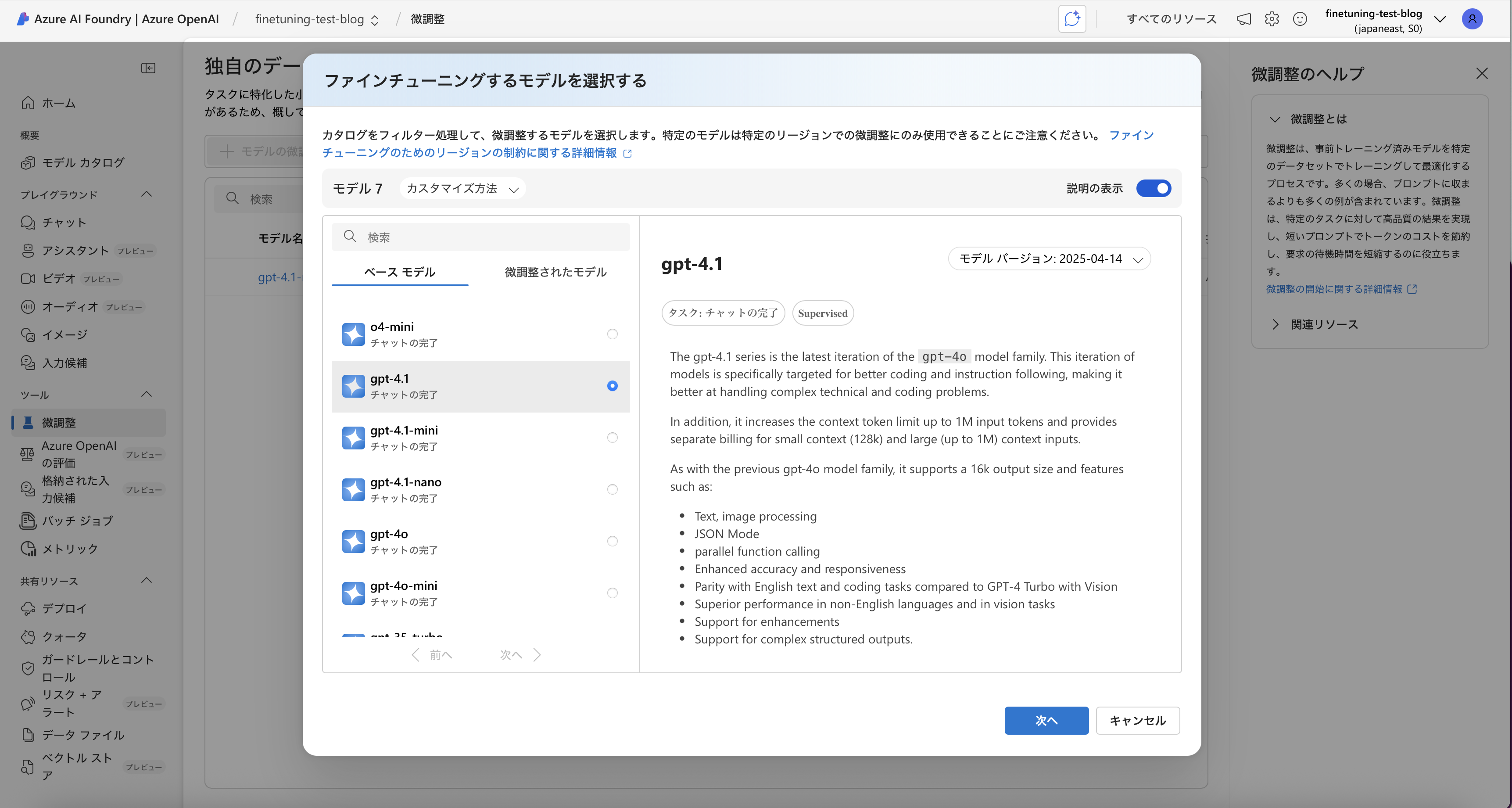The width and height of the screenshot is (1512, 808).
Task: Click the Supervised tag
Action: coord(822,313)
